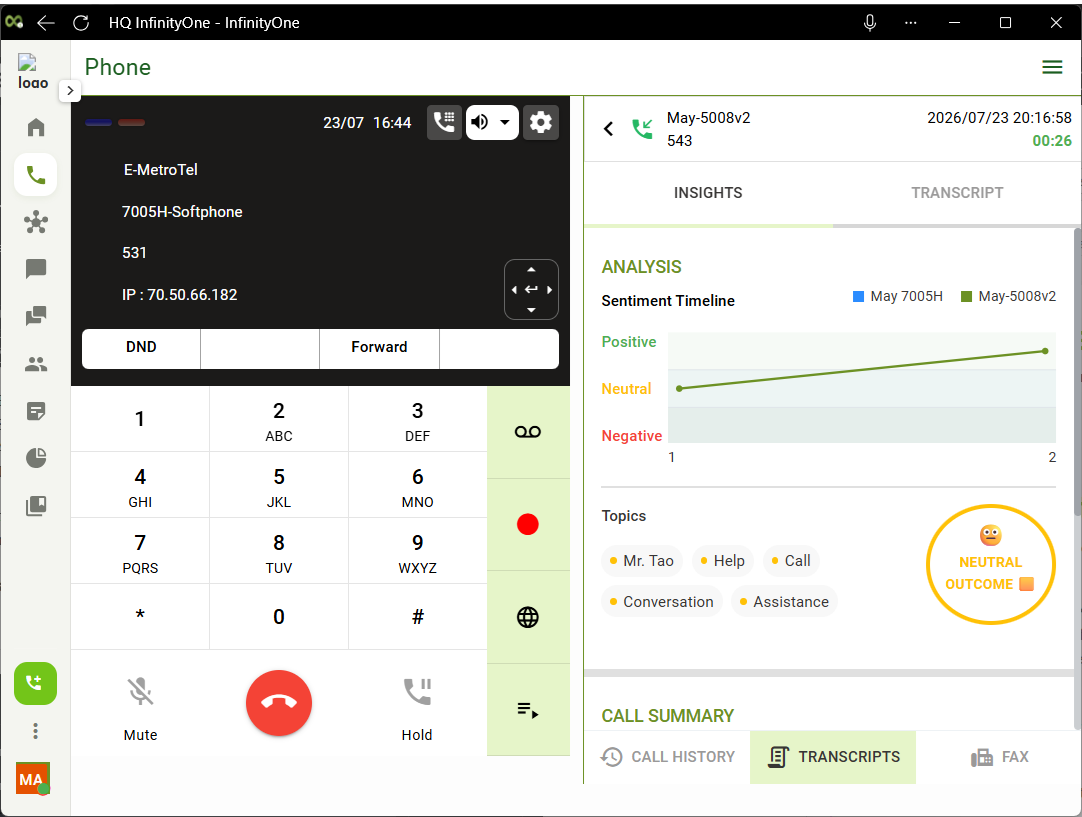Click the MA user avatar
The image size is (1082, 817).
tap(32, 778)
